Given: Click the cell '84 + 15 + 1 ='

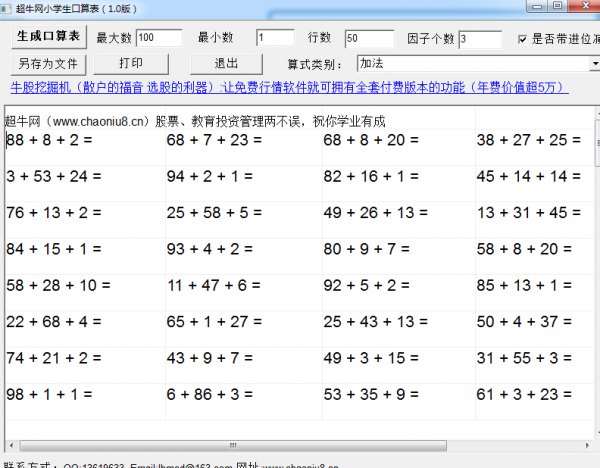Looking at the screenshot, I should (x=85, y=256).
